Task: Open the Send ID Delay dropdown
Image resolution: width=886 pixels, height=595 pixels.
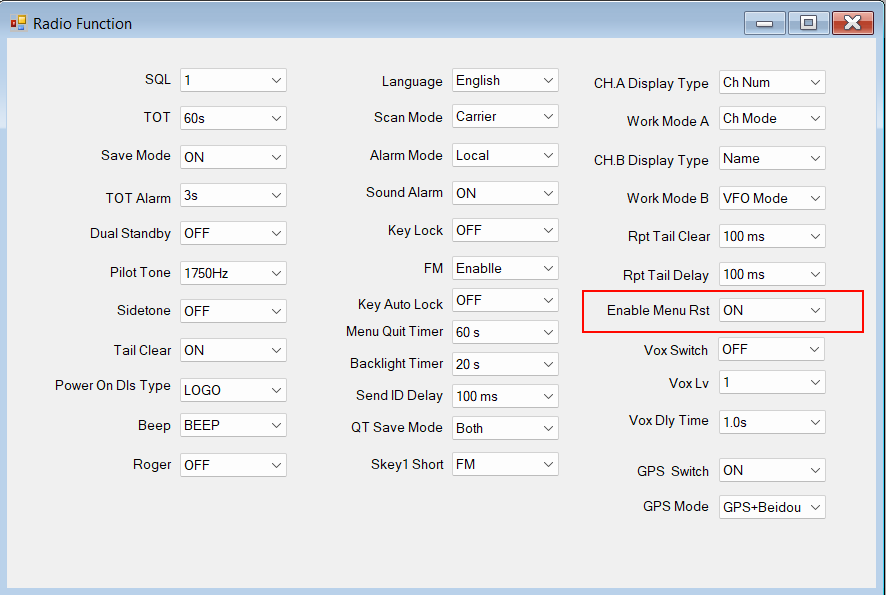Action: [x=505, y=396]
